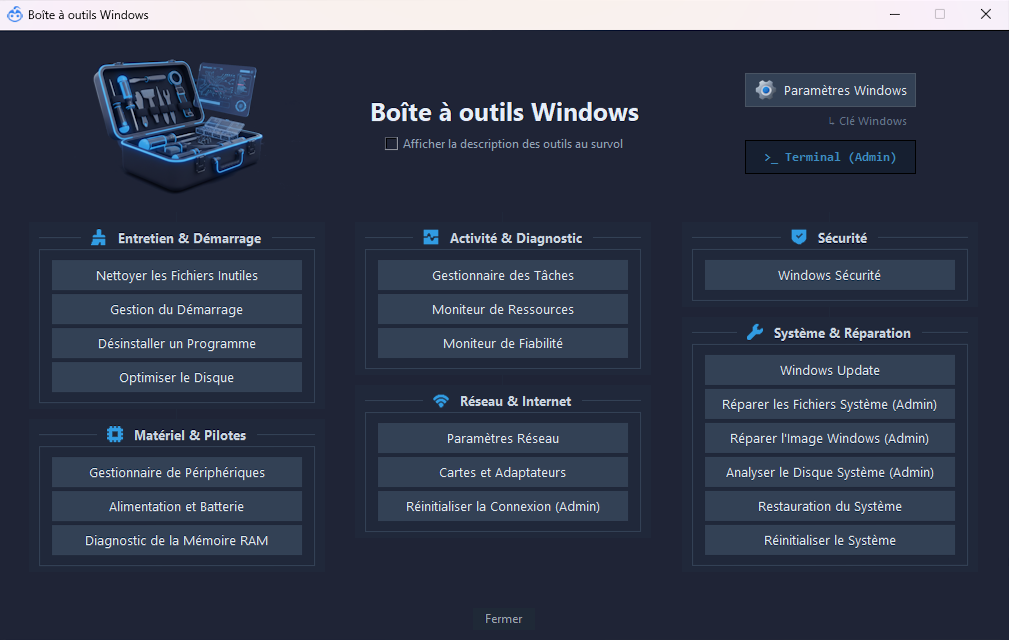Click Optimiser le Disque

(177, 378)
